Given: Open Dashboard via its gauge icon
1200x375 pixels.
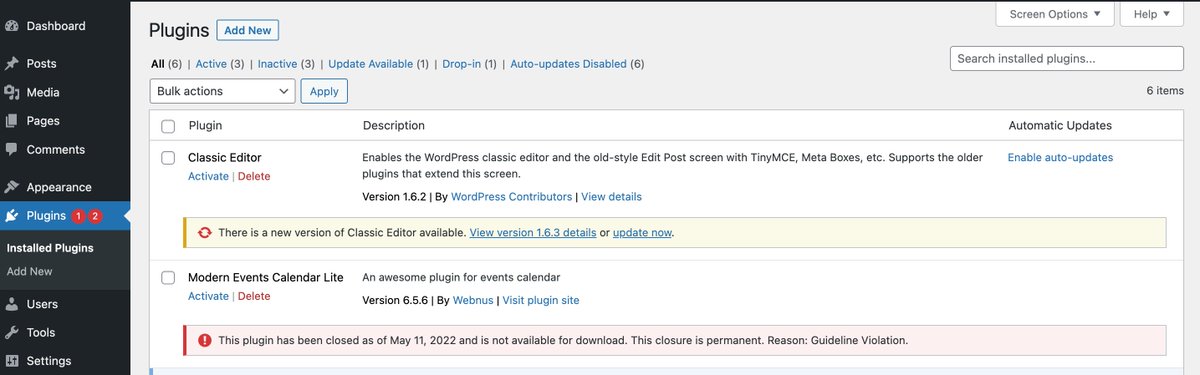Looking at the screenshot, I should click(x=12, y=26).
